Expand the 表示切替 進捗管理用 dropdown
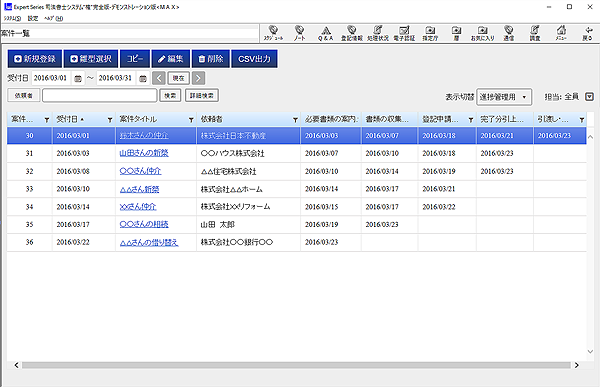 pos(504,97)
